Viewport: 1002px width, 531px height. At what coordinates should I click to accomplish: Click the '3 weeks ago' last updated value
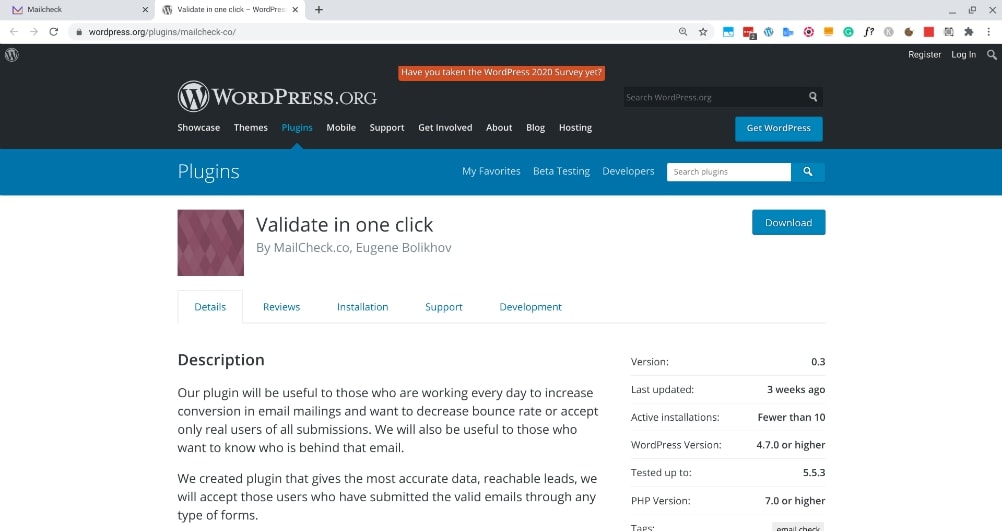(x=796, y=389)
